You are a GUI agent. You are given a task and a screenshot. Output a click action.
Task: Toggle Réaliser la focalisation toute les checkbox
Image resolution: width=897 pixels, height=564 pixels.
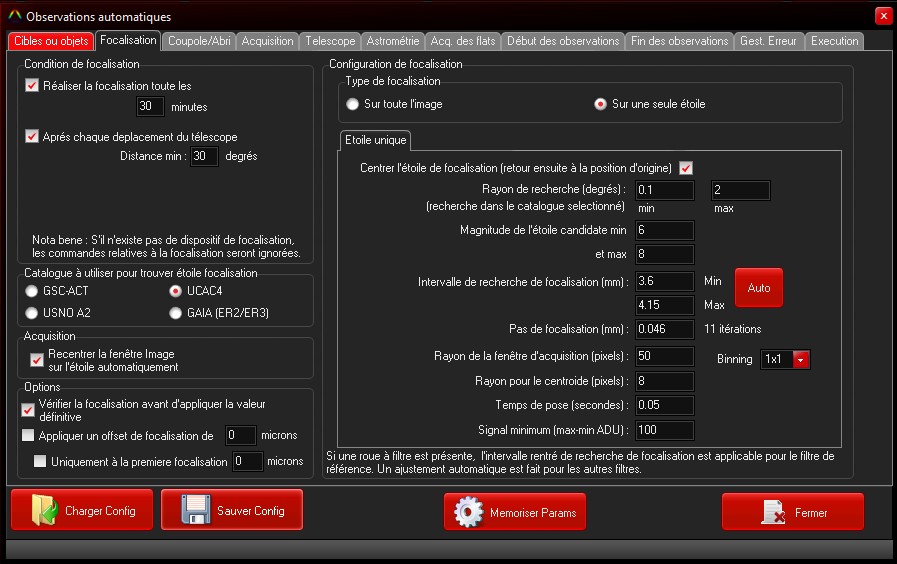(x=32, y=86)
